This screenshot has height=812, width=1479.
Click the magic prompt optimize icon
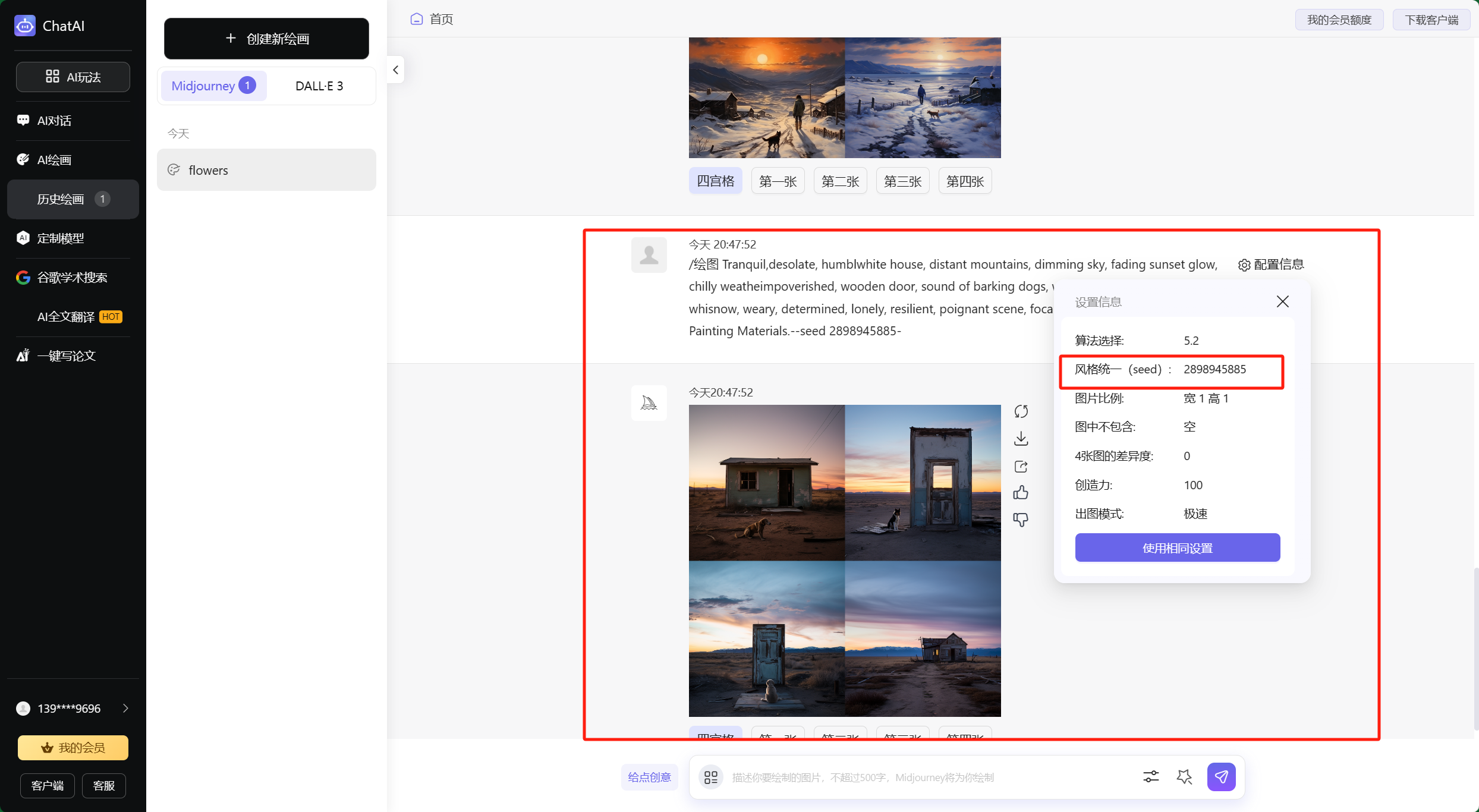coord(1184,776)
